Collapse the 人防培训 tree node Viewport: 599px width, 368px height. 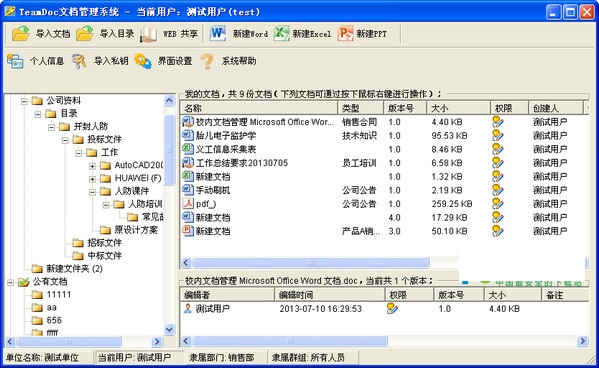click(x=106, y=205)
